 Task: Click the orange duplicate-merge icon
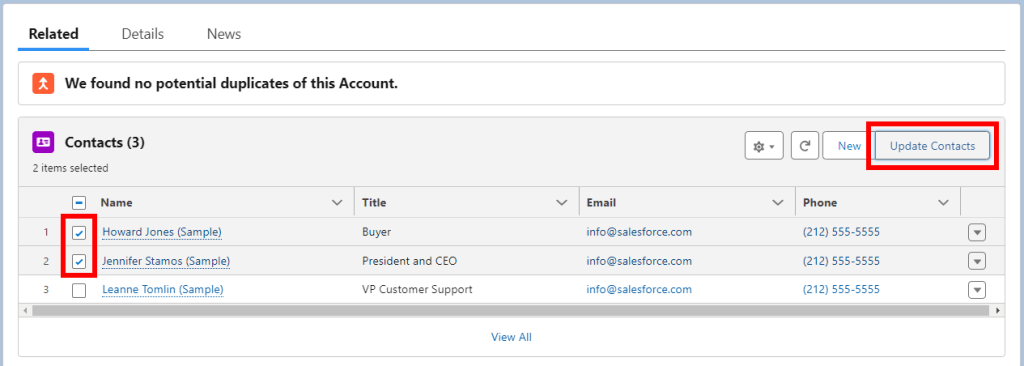click(x=43, y=84)
